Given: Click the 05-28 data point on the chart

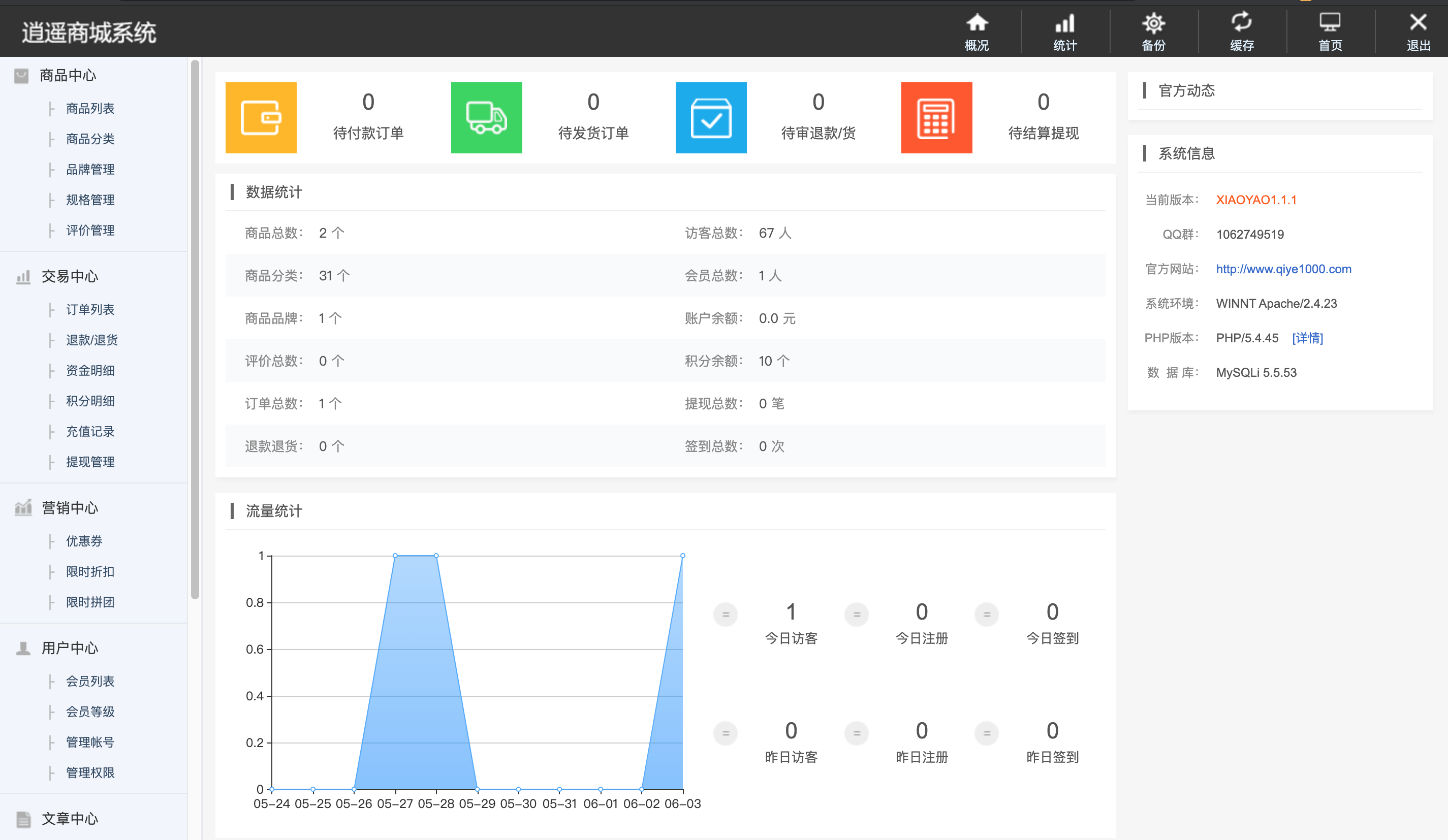Looking at the screenshot, I should point(436,556).
